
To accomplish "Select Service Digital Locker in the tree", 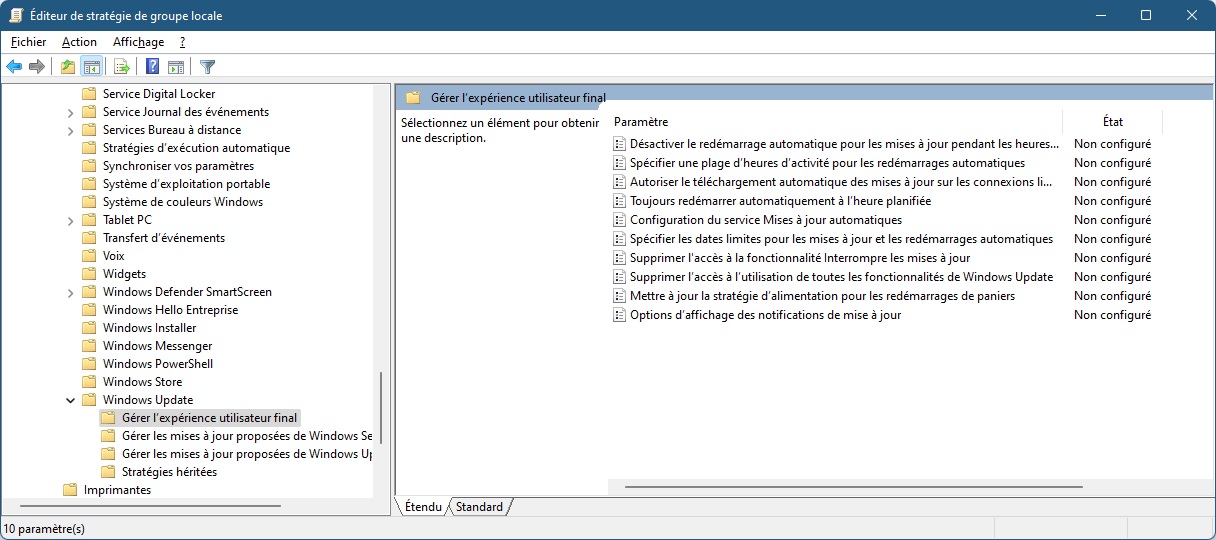I will click(159, 94).
